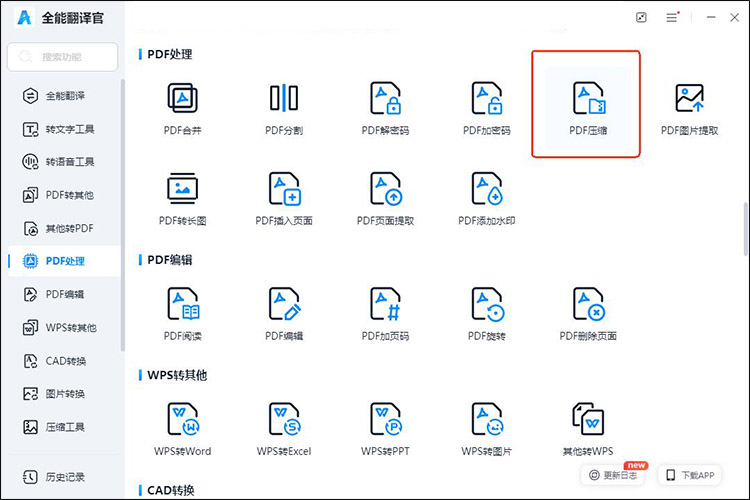
Task: Open the 更新日志 update log button
Action: 613,475
